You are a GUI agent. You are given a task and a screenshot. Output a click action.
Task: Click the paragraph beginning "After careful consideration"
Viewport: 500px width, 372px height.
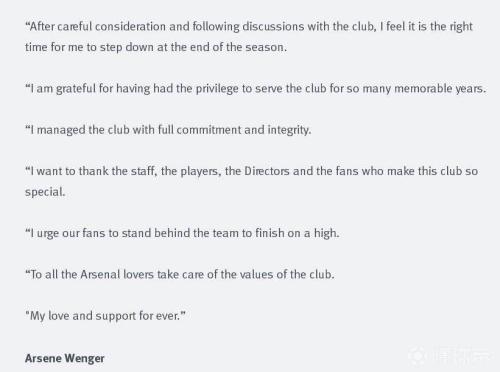coord(249,37)
